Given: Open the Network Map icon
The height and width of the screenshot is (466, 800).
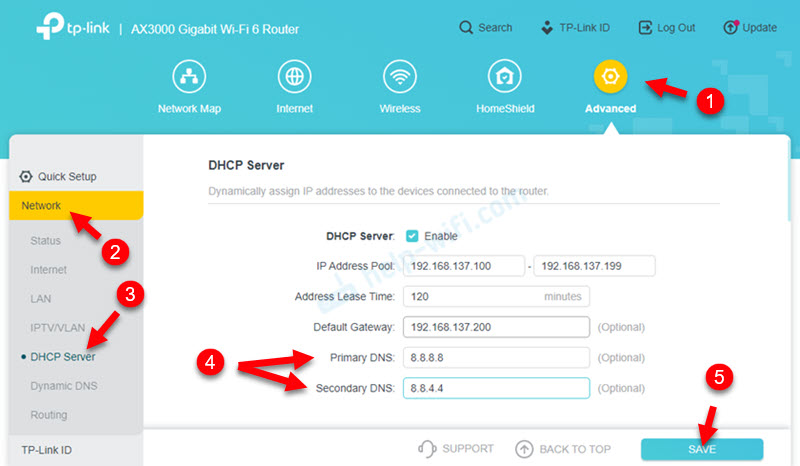Looking at the screenshot, I should coord(189,77).
